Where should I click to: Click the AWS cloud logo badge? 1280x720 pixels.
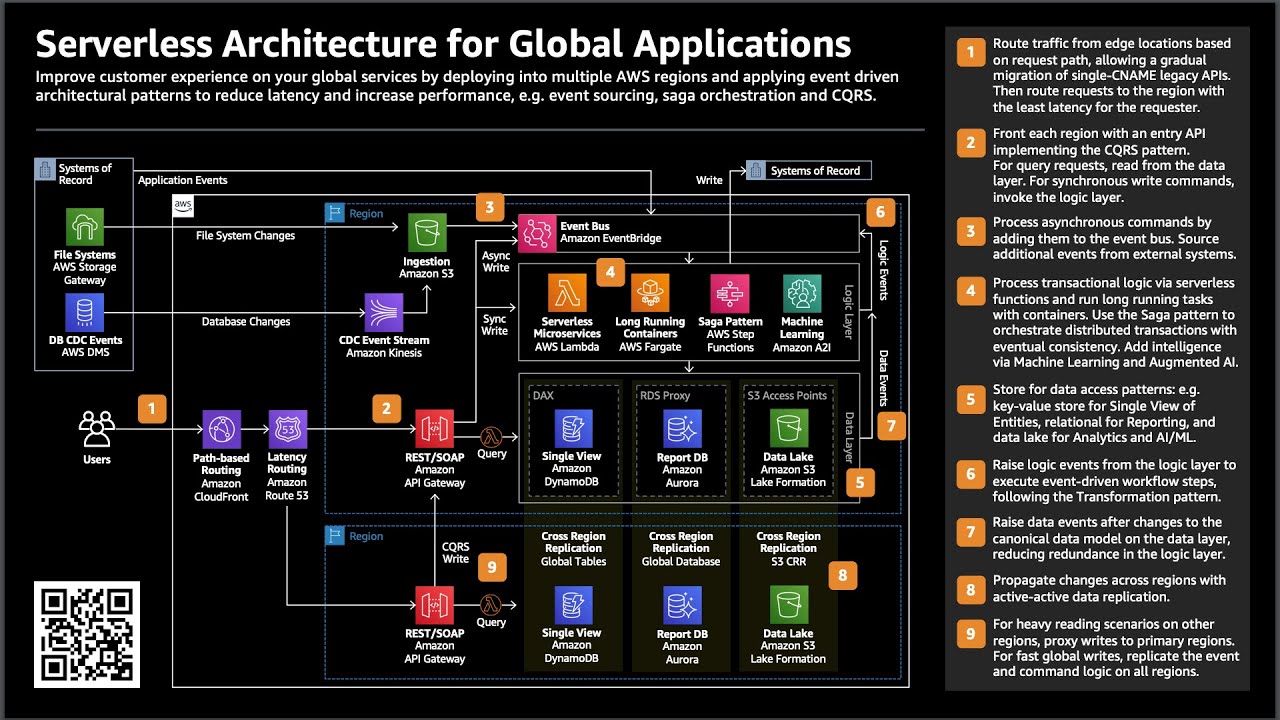click(183, 205)
